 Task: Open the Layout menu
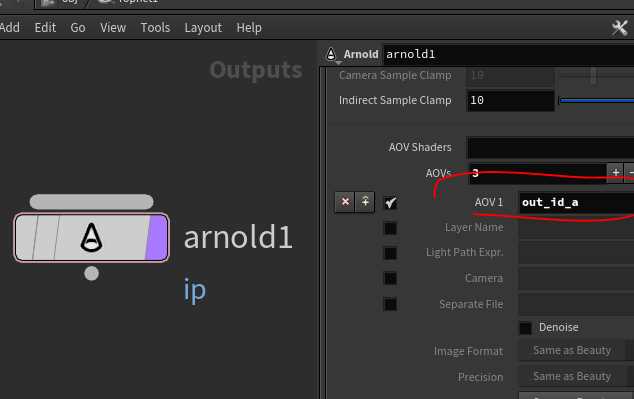tap(203, 28)
